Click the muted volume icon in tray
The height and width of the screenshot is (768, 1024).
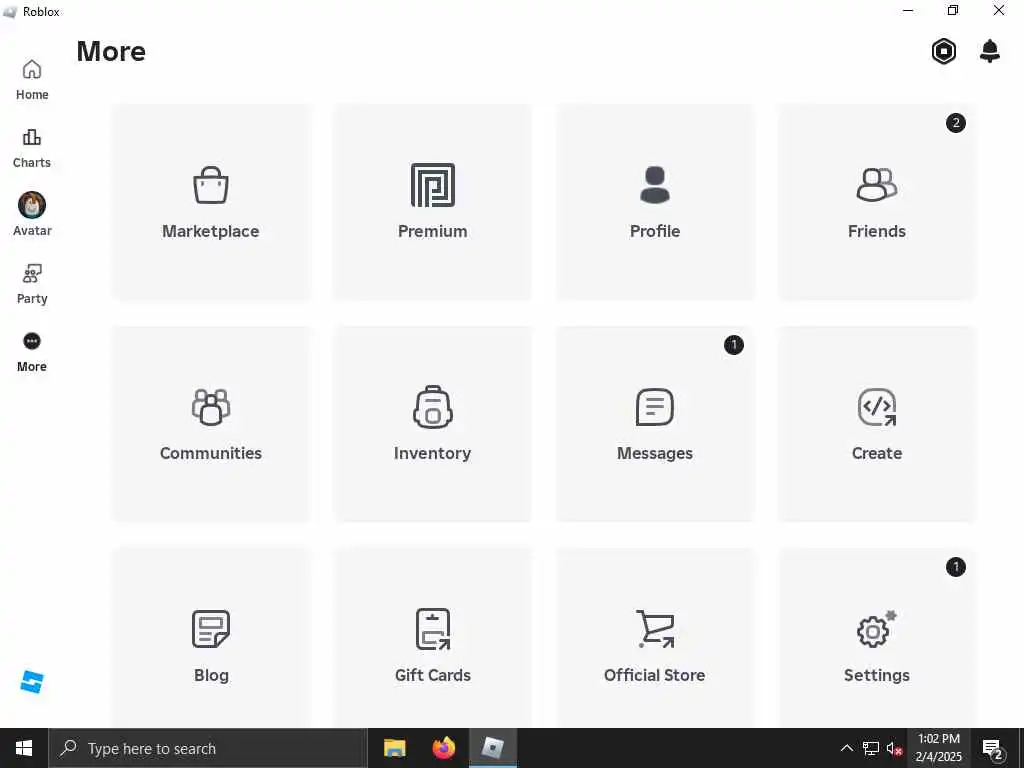(x=894, y=748)
